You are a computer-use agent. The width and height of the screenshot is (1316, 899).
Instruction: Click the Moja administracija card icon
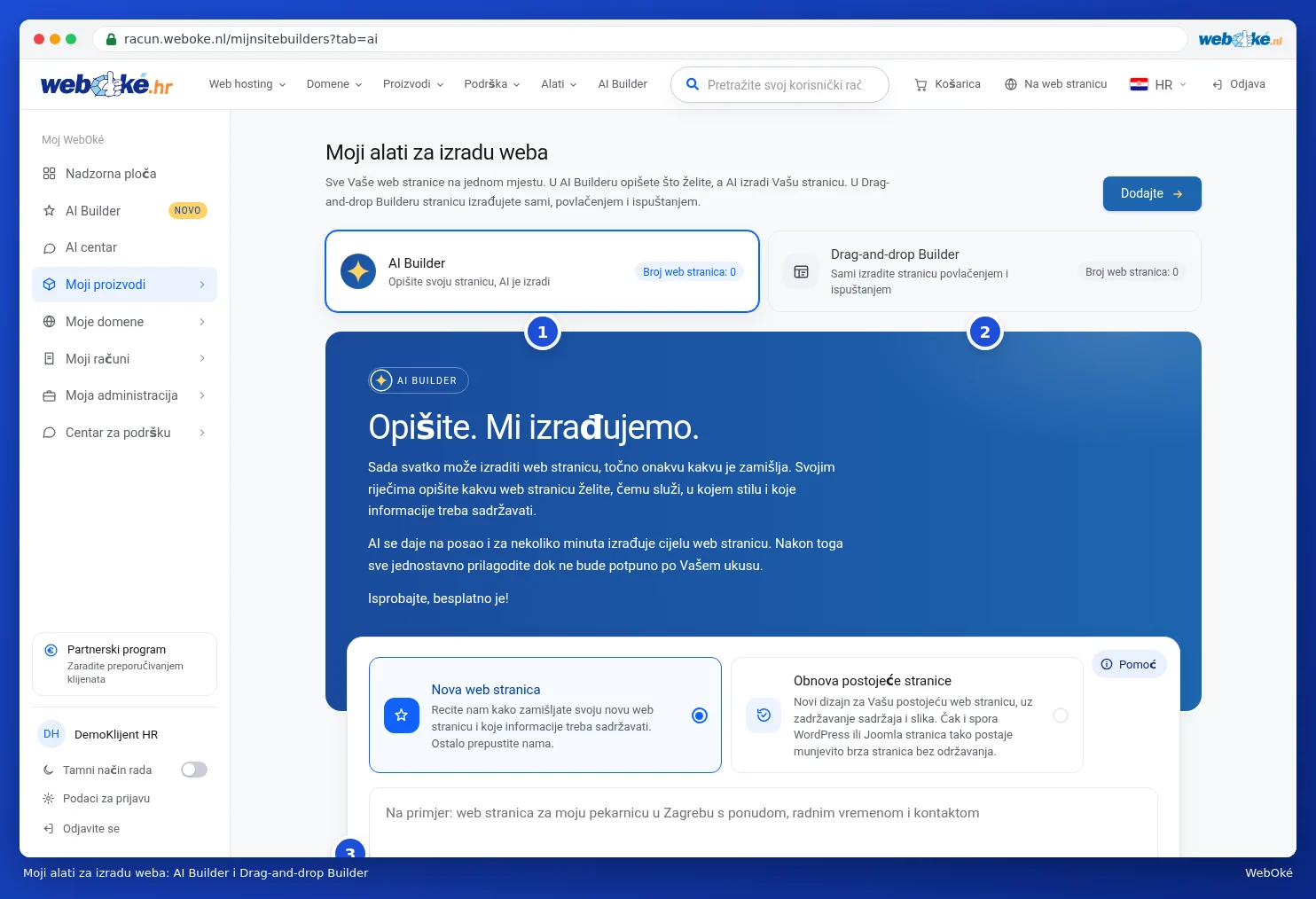pos(50,395)
